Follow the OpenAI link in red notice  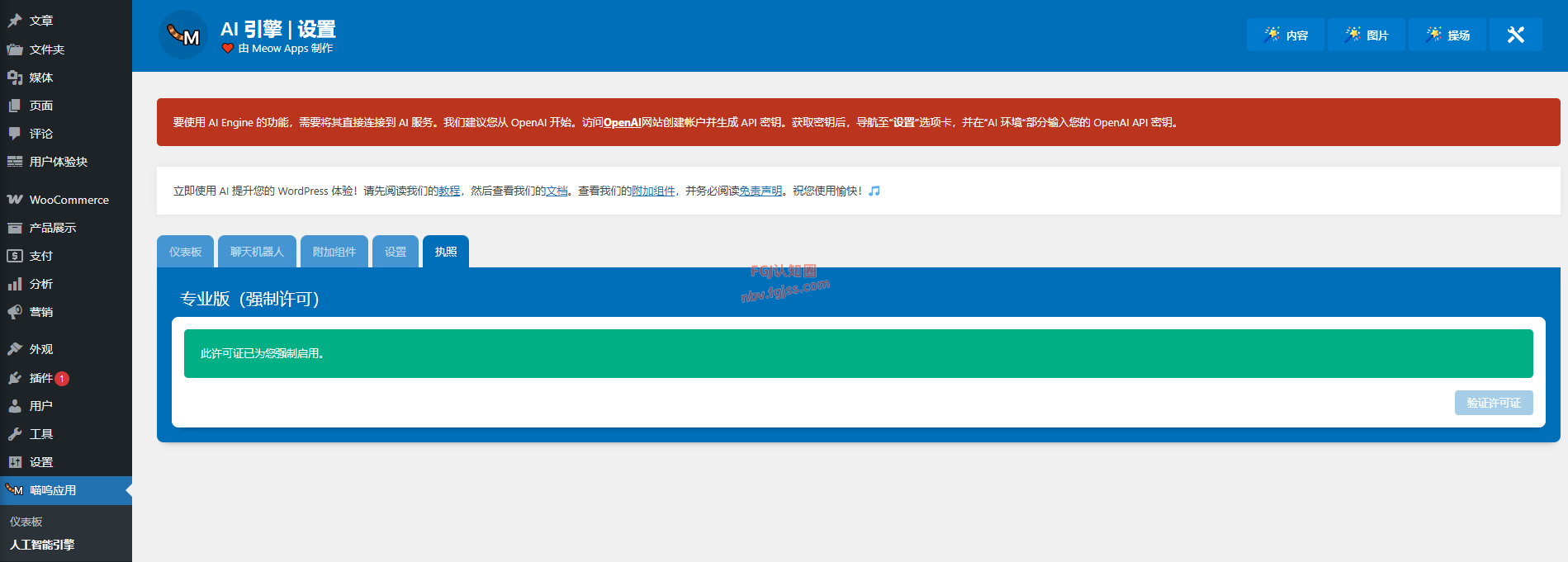click(622, 122)
